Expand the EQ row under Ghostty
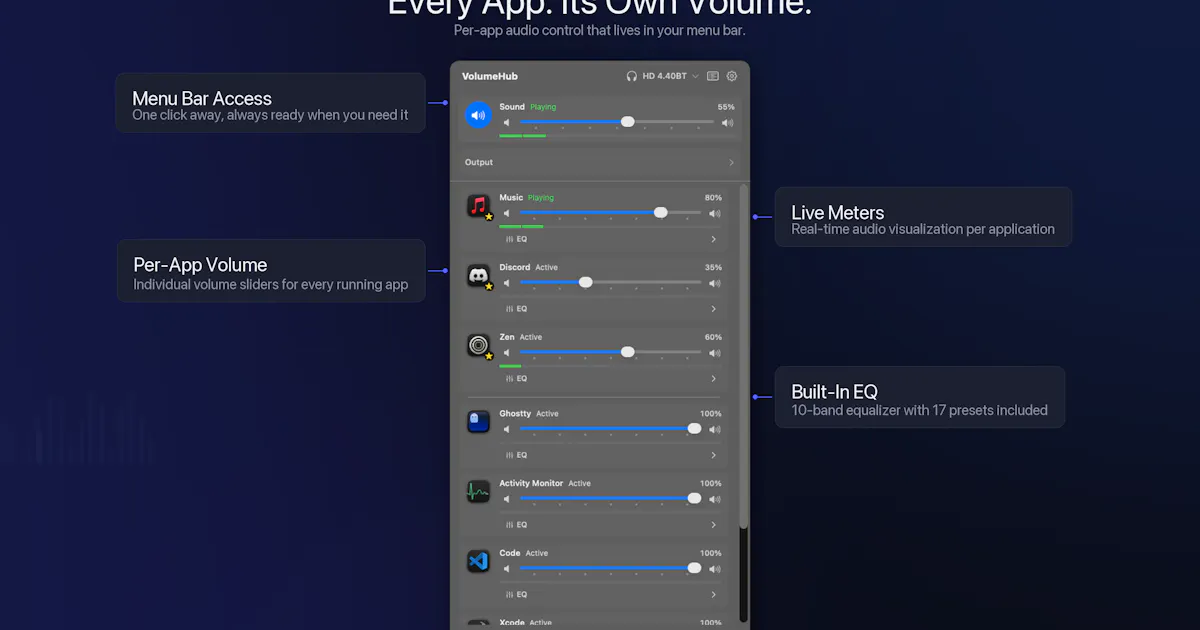Image resolution: width=1200 pixels, height=630 pixels. coord(610,455)
